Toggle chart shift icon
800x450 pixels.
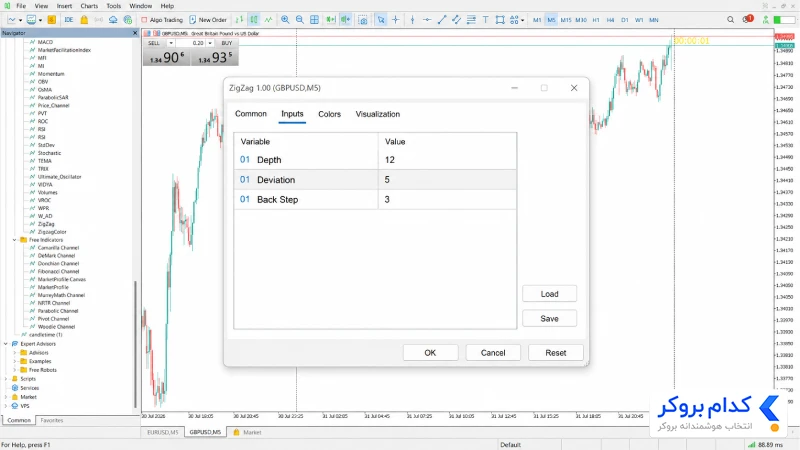(x=345, y=20)
